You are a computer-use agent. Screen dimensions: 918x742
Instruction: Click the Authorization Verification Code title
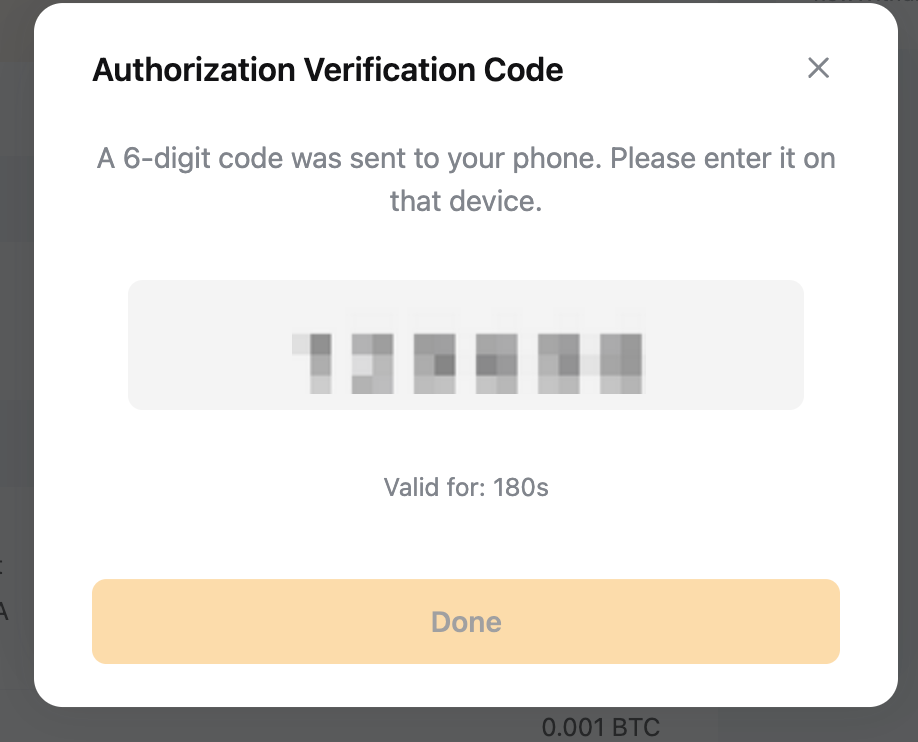[327, 70]
